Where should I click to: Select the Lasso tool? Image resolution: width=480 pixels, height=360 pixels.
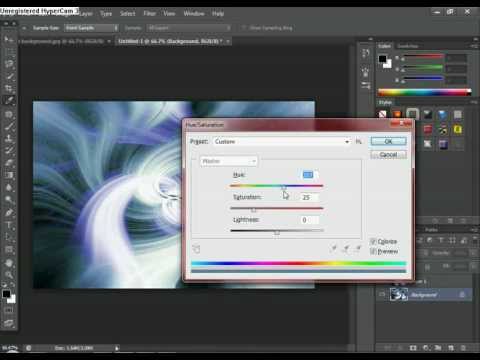click(9, 64)
